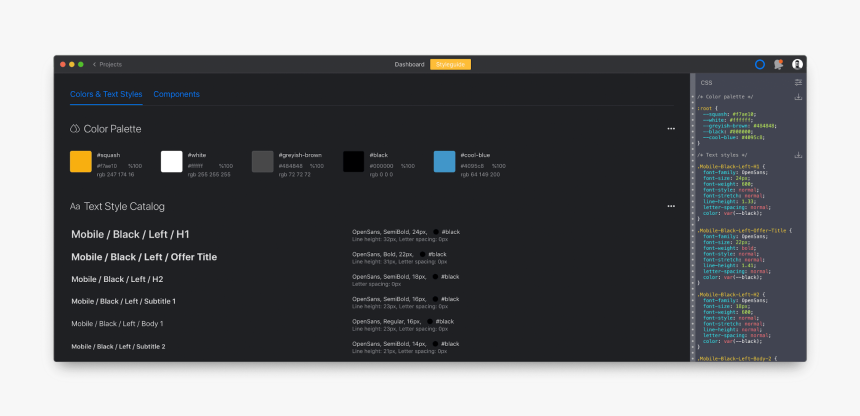Select Mobile / Black / Left / Subtitle 1 style
Viewport: 860px width, 416px height.
click(123, 301)
